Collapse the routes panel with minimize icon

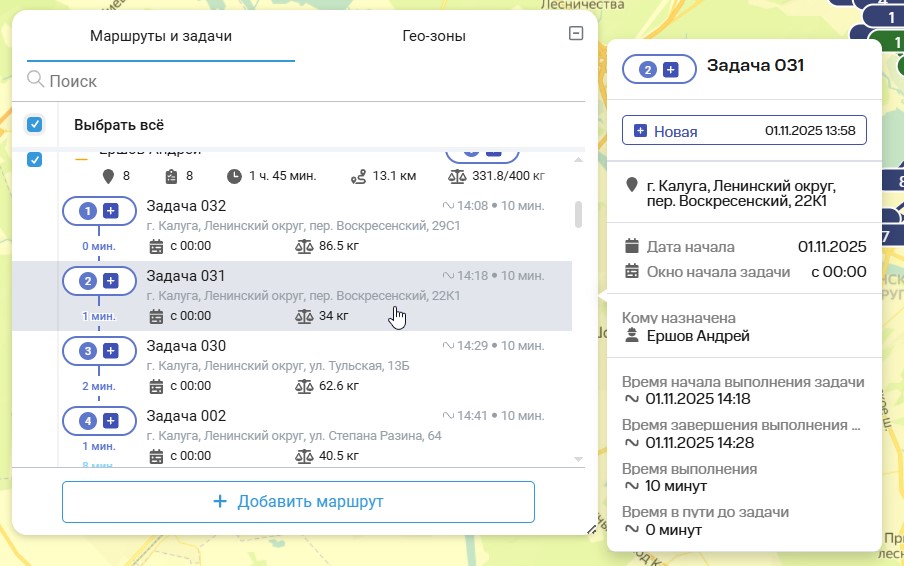tap(575, 34)
